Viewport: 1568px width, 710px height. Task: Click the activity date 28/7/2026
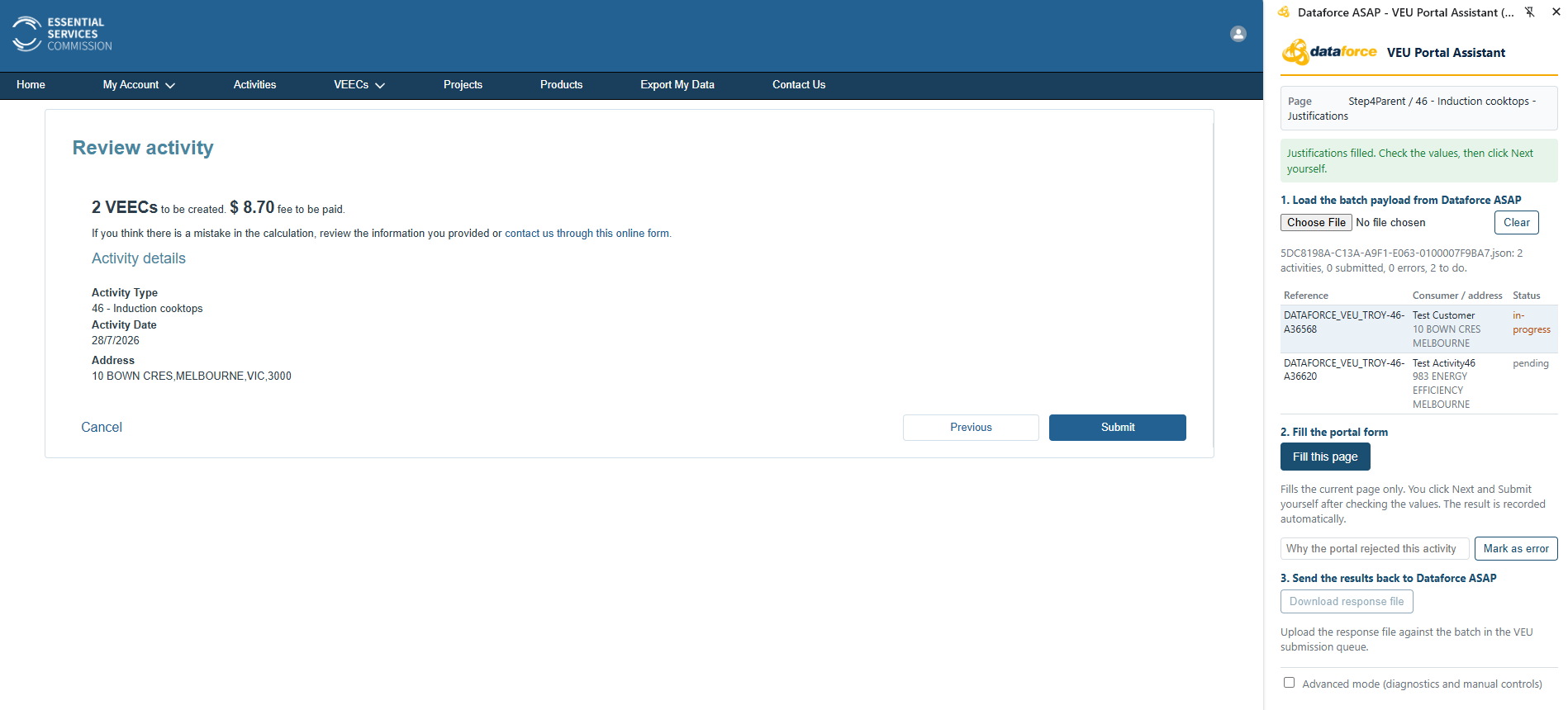click(x=116, y=340)
